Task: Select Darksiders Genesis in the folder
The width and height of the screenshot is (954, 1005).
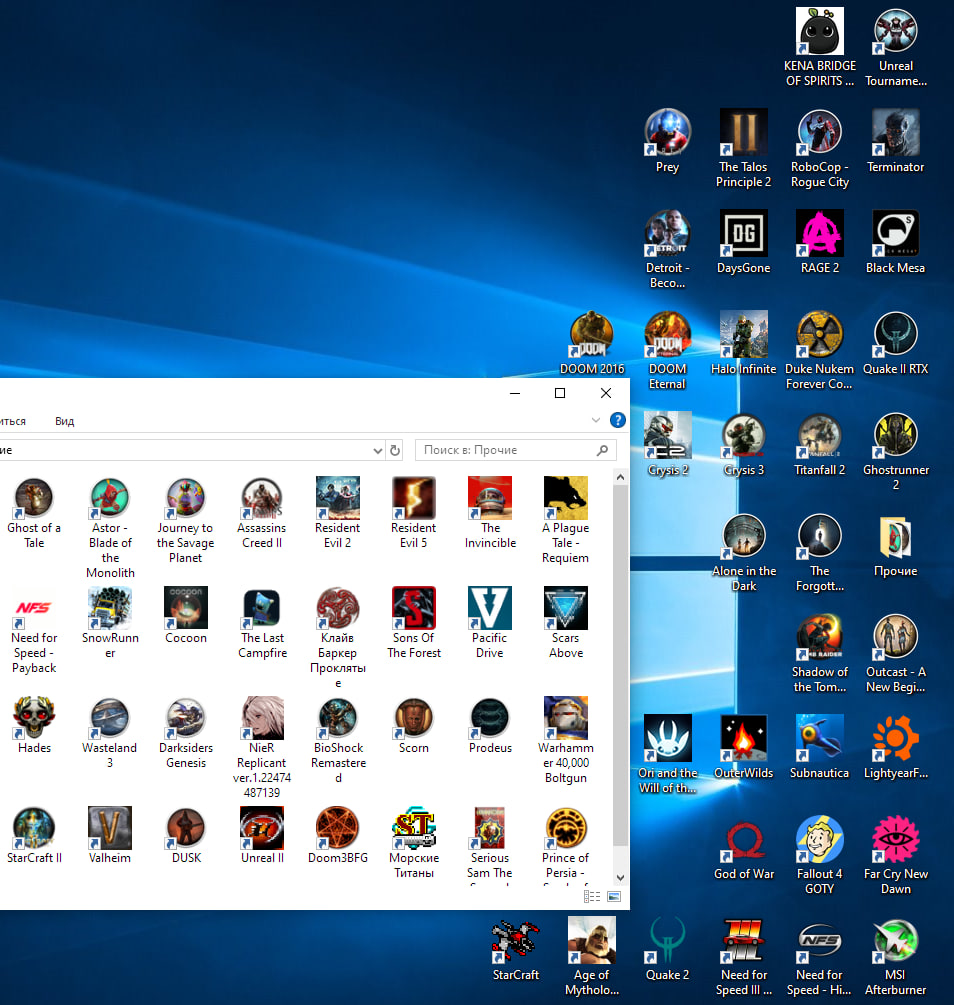Action: [186, 718]
